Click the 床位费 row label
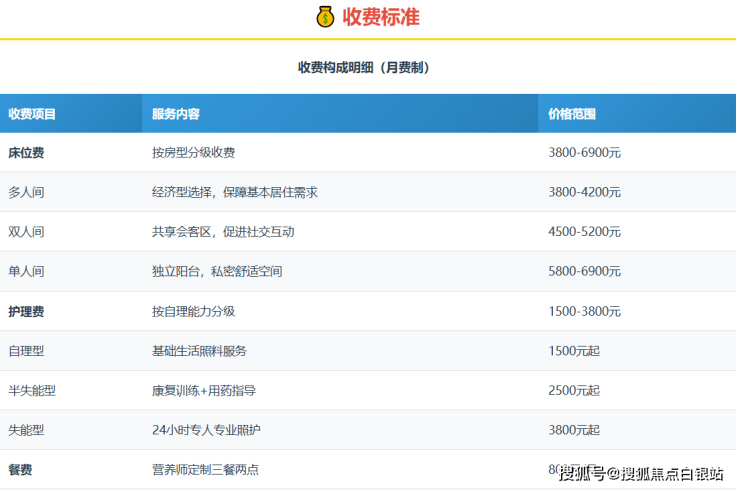 point(26,153)
